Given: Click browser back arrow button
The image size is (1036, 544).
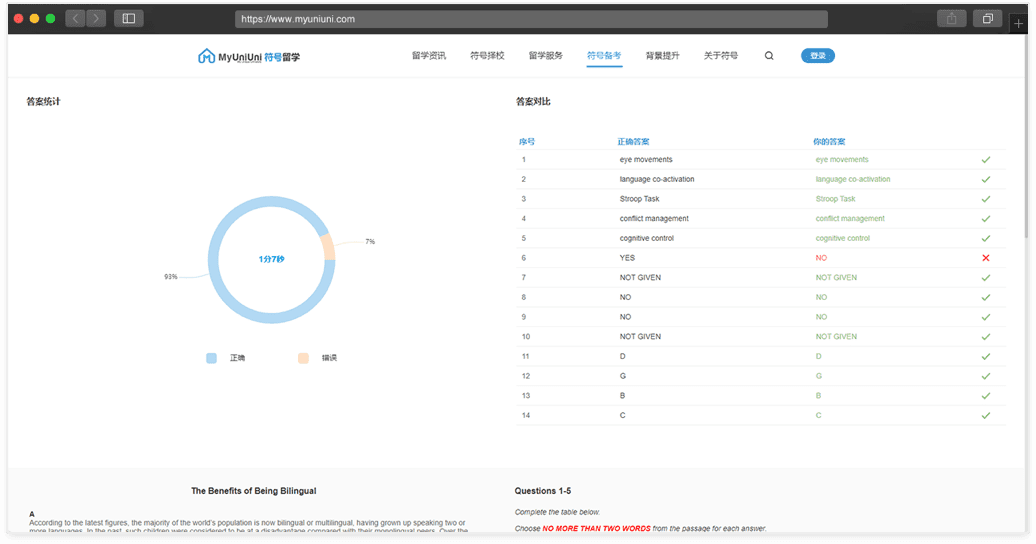Looking at the screenshot, I should click(x=76, y=18).
